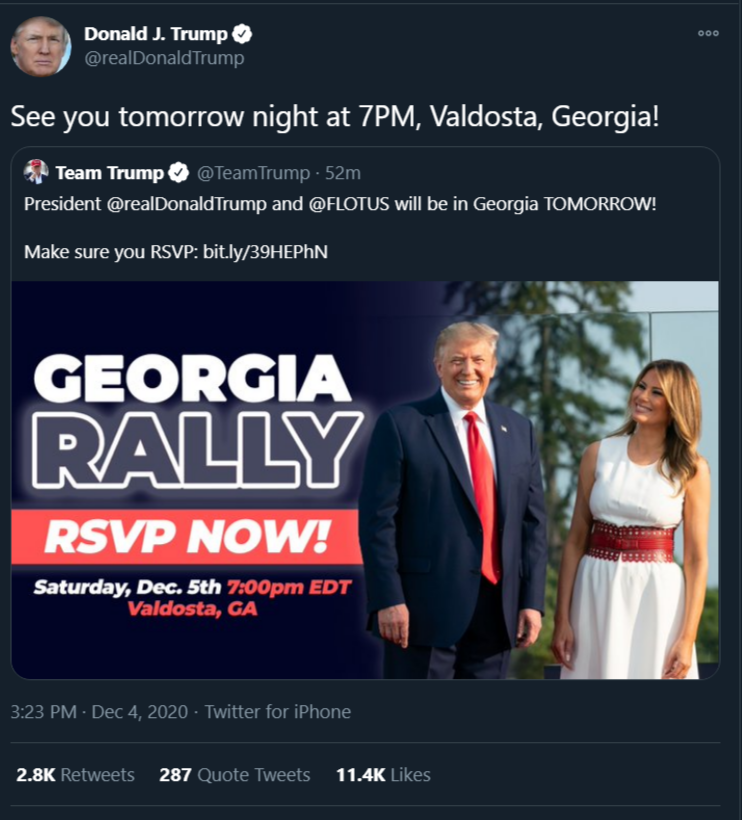Open the bit.ly/39HEPhN RSVP link
Viewport: 742px width, 820px height.
[265, 252]
